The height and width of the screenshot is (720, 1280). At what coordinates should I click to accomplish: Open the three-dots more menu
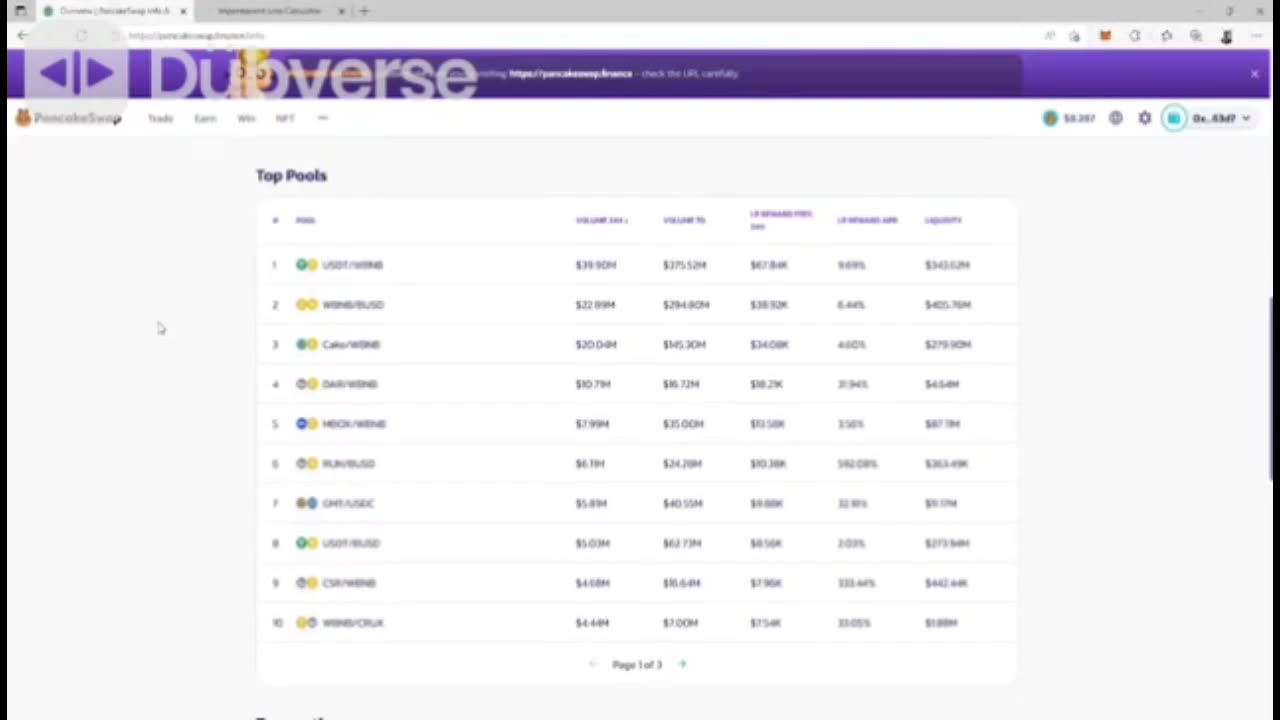click(322, 118)
